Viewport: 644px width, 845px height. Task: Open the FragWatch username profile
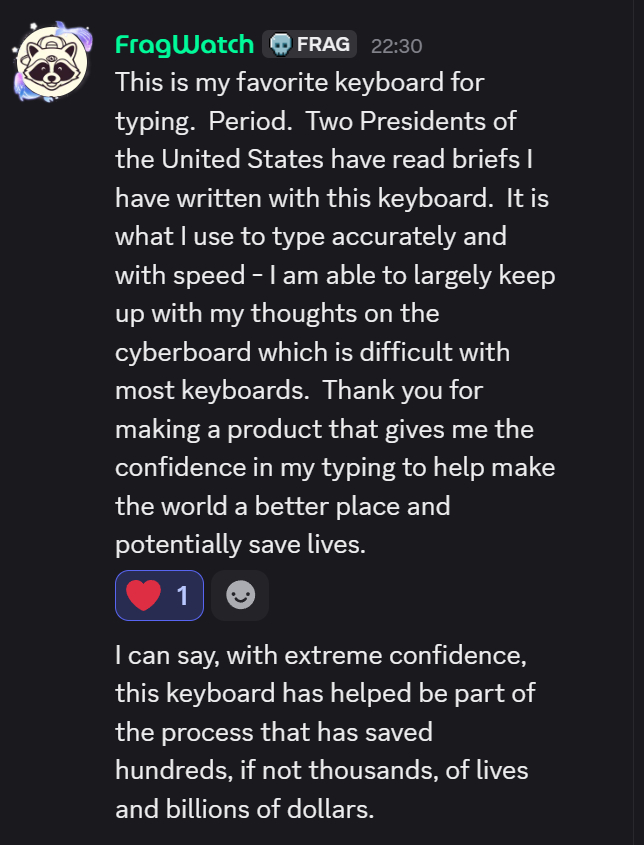coord(184,44)
